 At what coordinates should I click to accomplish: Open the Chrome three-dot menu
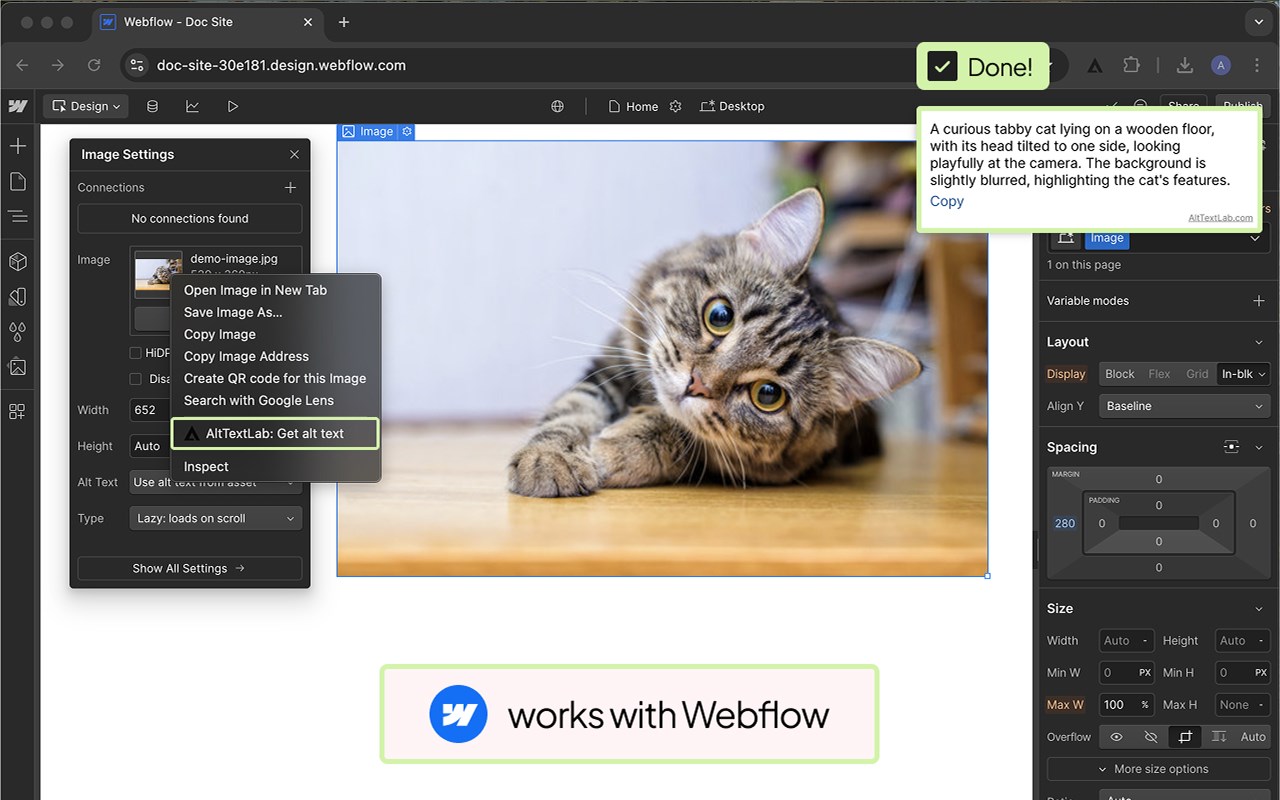pyautogui.click(x=1257, y=65)
